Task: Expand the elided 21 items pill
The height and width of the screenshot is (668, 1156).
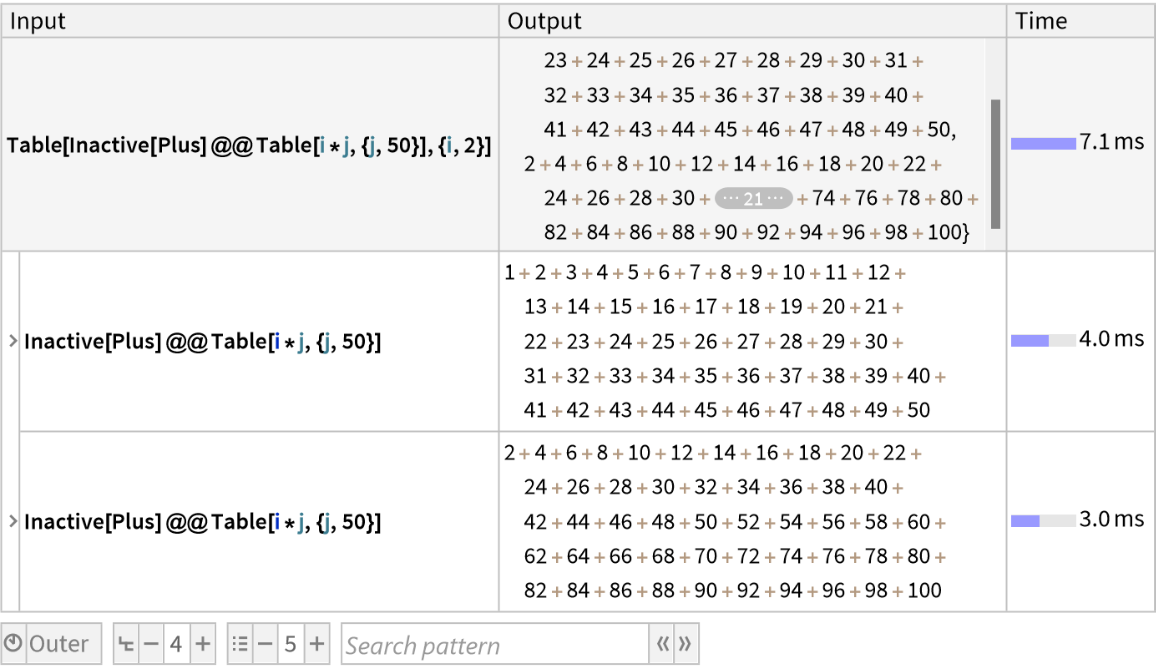Action: [753, 199]
